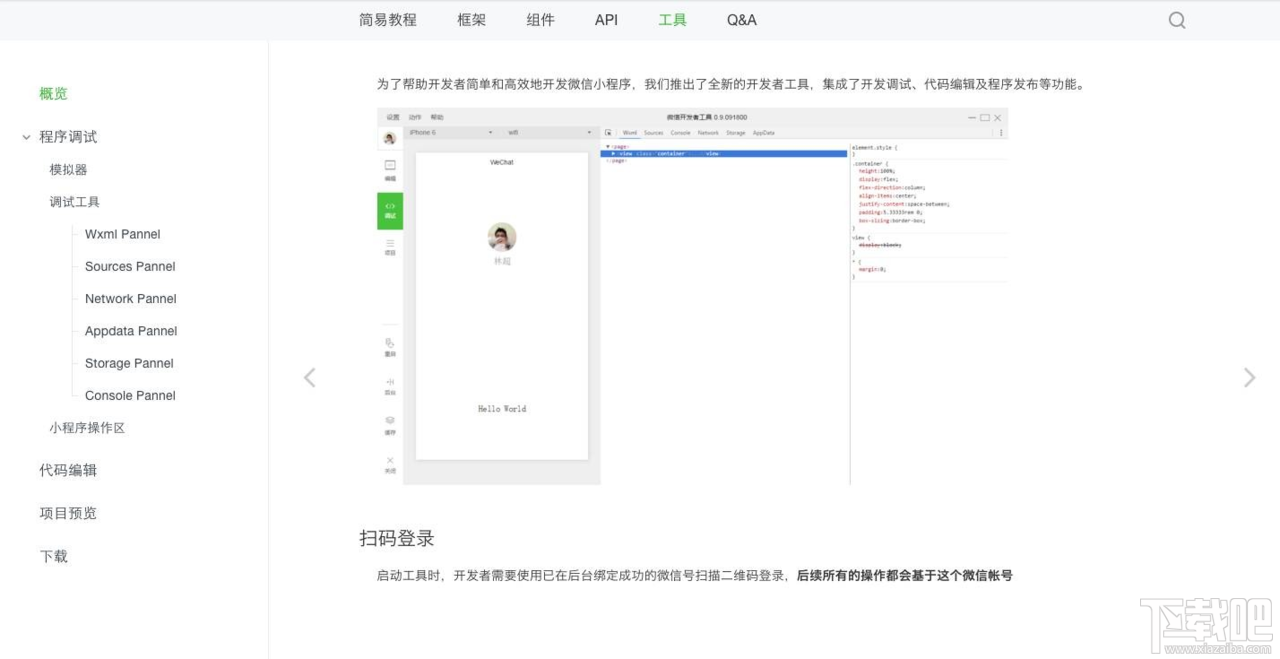Open the search icon at top right
This screenshot has width=1280, height=659.
pos(1176,20)
